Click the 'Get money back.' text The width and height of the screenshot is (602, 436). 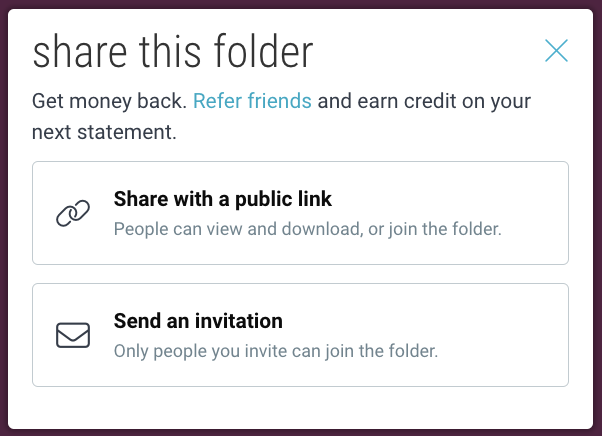click(109, 101)
